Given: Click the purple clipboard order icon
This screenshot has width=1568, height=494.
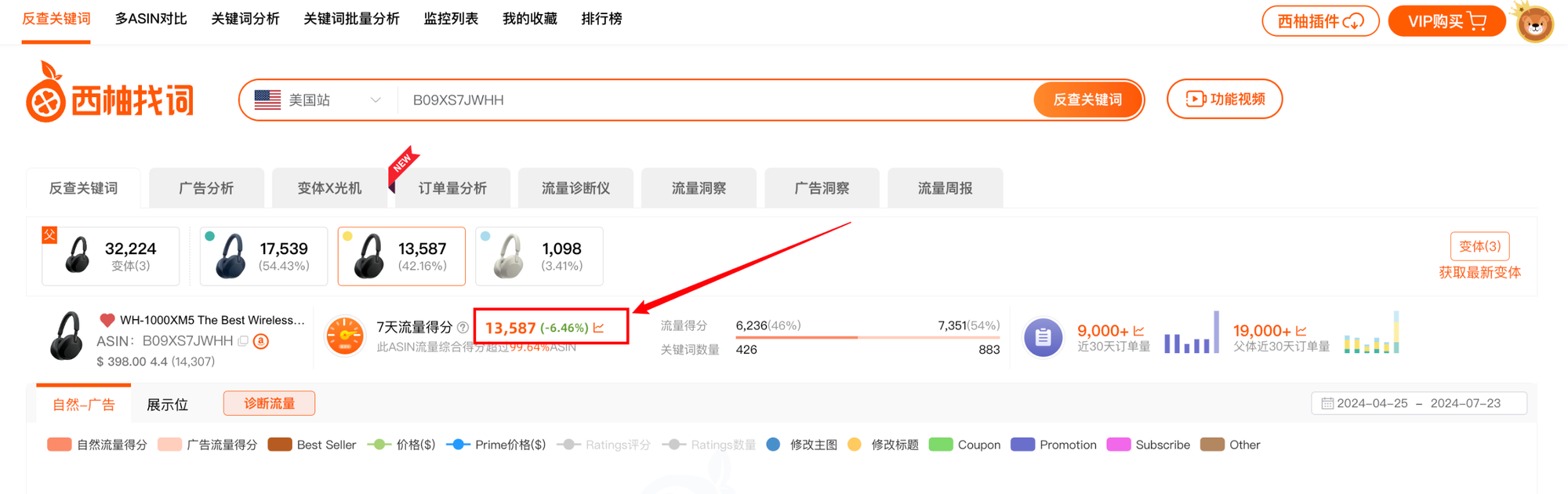Looking at the screenshot, I should (x=1044, y=337).
